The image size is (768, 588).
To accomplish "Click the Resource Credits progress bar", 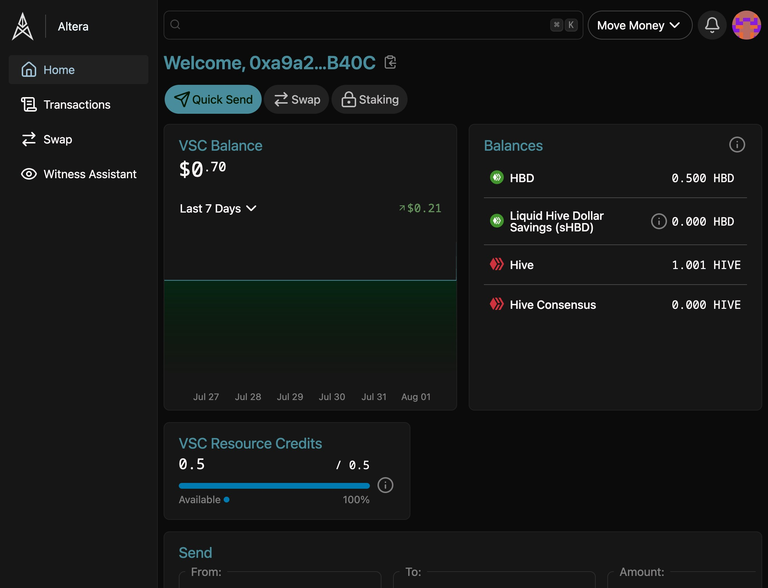I will pos(274,486).
